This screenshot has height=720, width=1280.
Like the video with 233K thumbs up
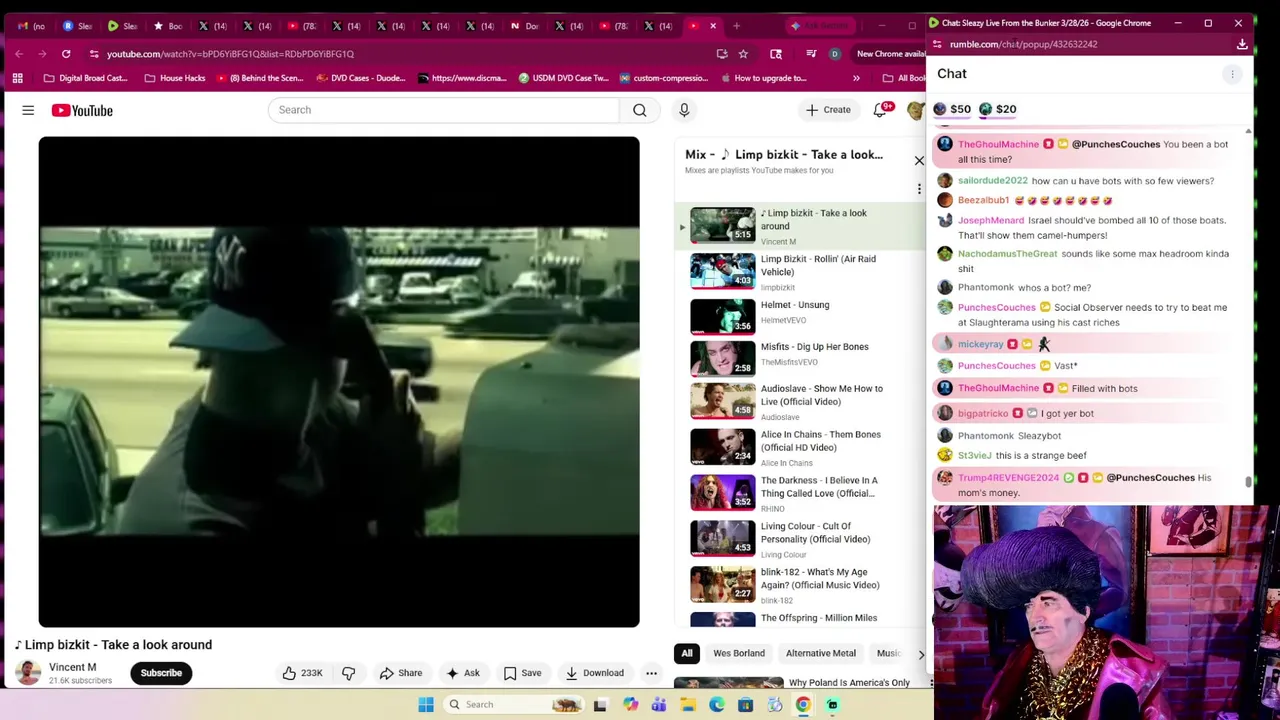[302, 673]
